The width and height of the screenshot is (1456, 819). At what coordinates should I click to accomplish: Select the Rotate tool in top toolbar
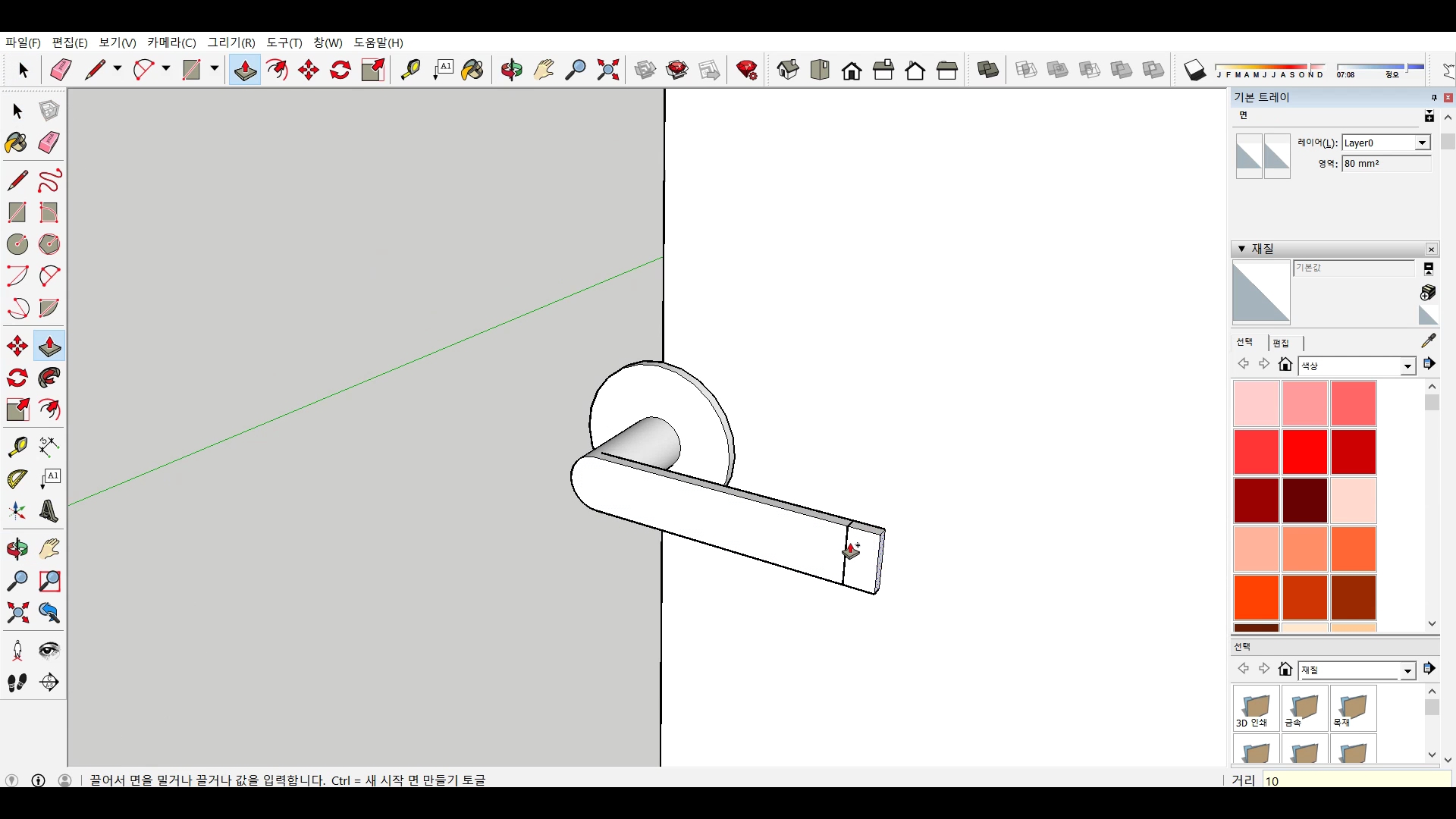(x=340, y=70)
